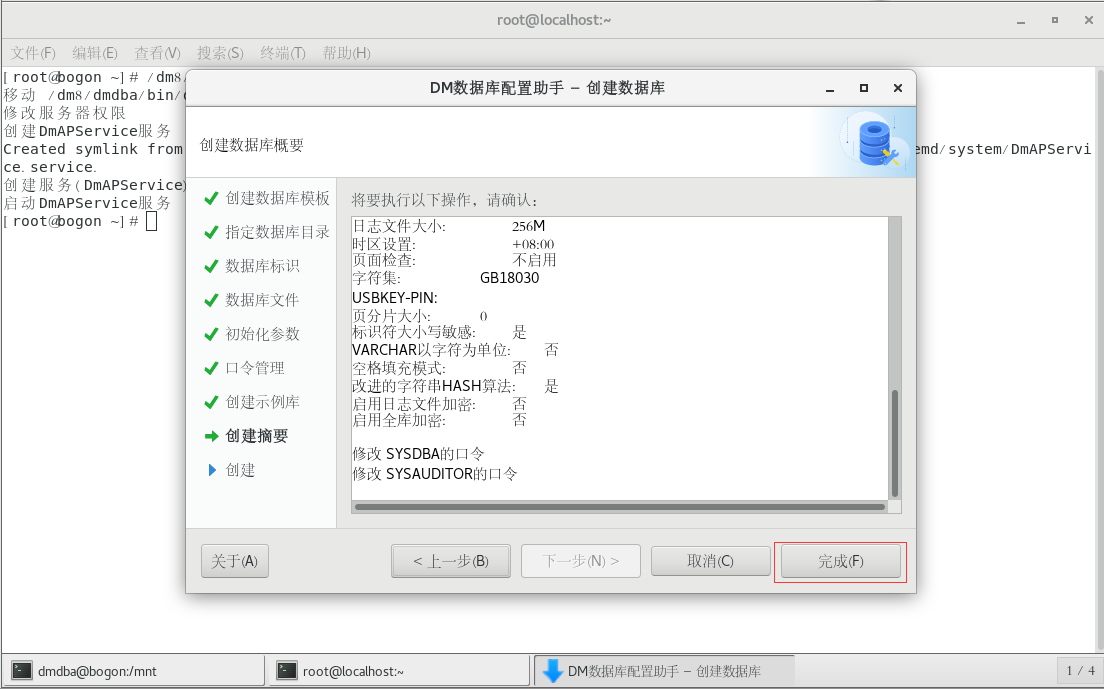
Task: Select the 口令管理 wizard step
Action: coord(255,368)
